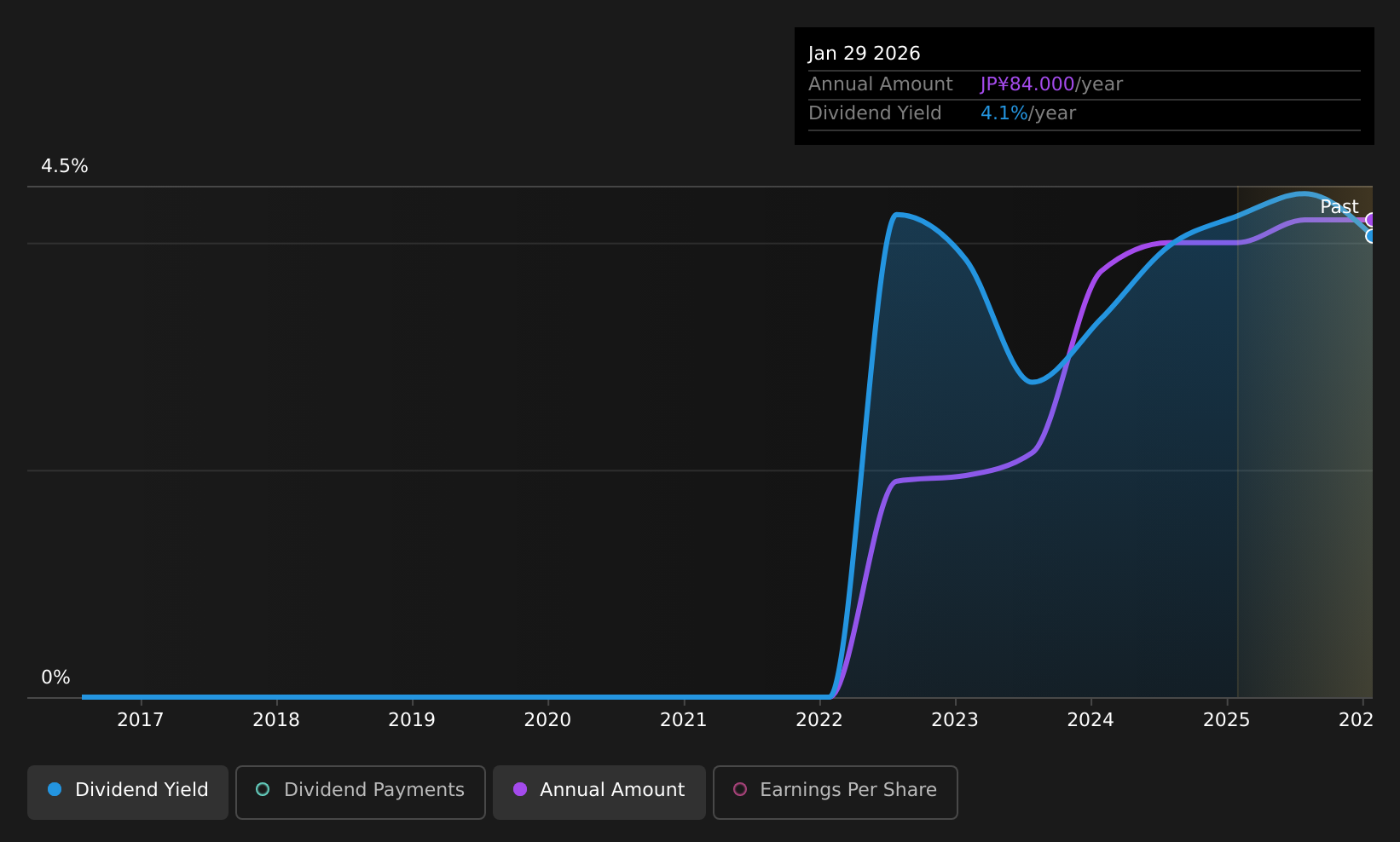The image size is (1400, 842).
Task: Click the 2022 x-axis label
Action: pyautogui.click(x=819, y=720)
